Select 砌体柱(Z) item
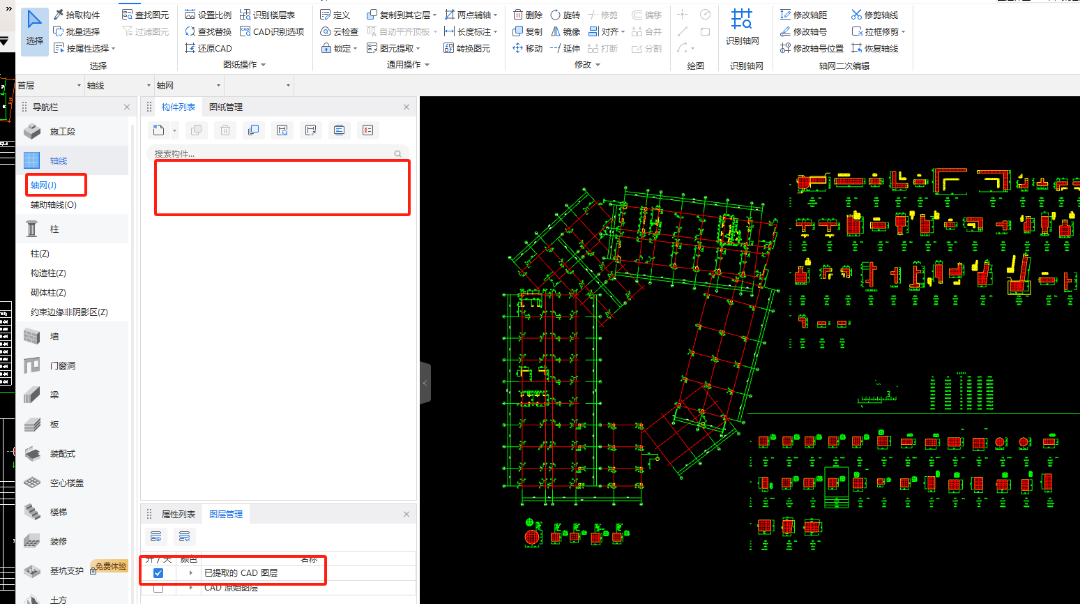This screenshot has height=604, width=1080. pos(48,293)
